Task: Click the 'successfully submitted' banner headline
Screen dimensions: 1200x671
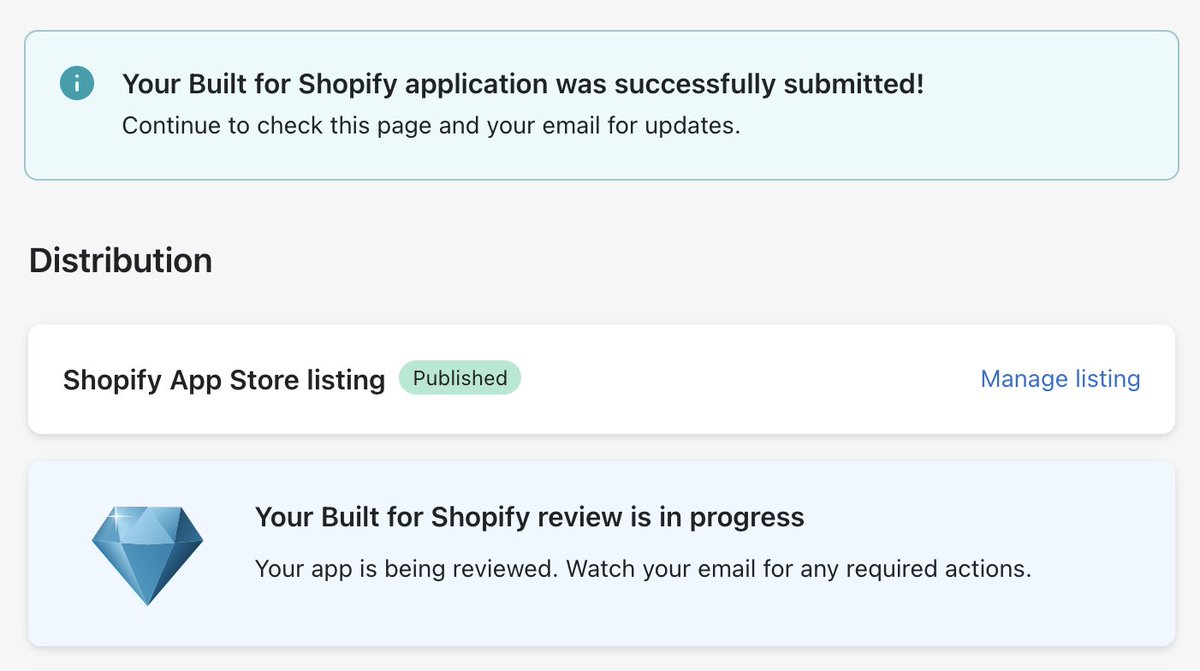Action: tap(523, 84)
